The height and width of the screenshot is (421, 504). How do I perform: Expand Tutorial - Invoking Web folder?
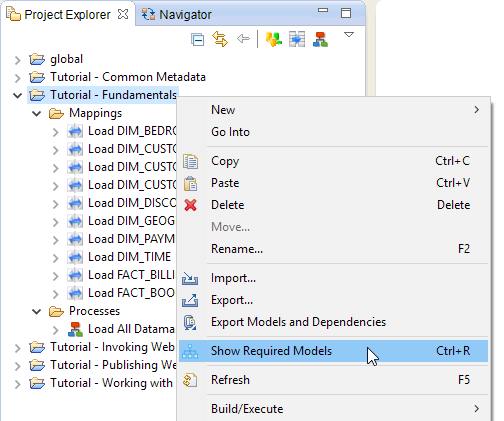point(18,348)
